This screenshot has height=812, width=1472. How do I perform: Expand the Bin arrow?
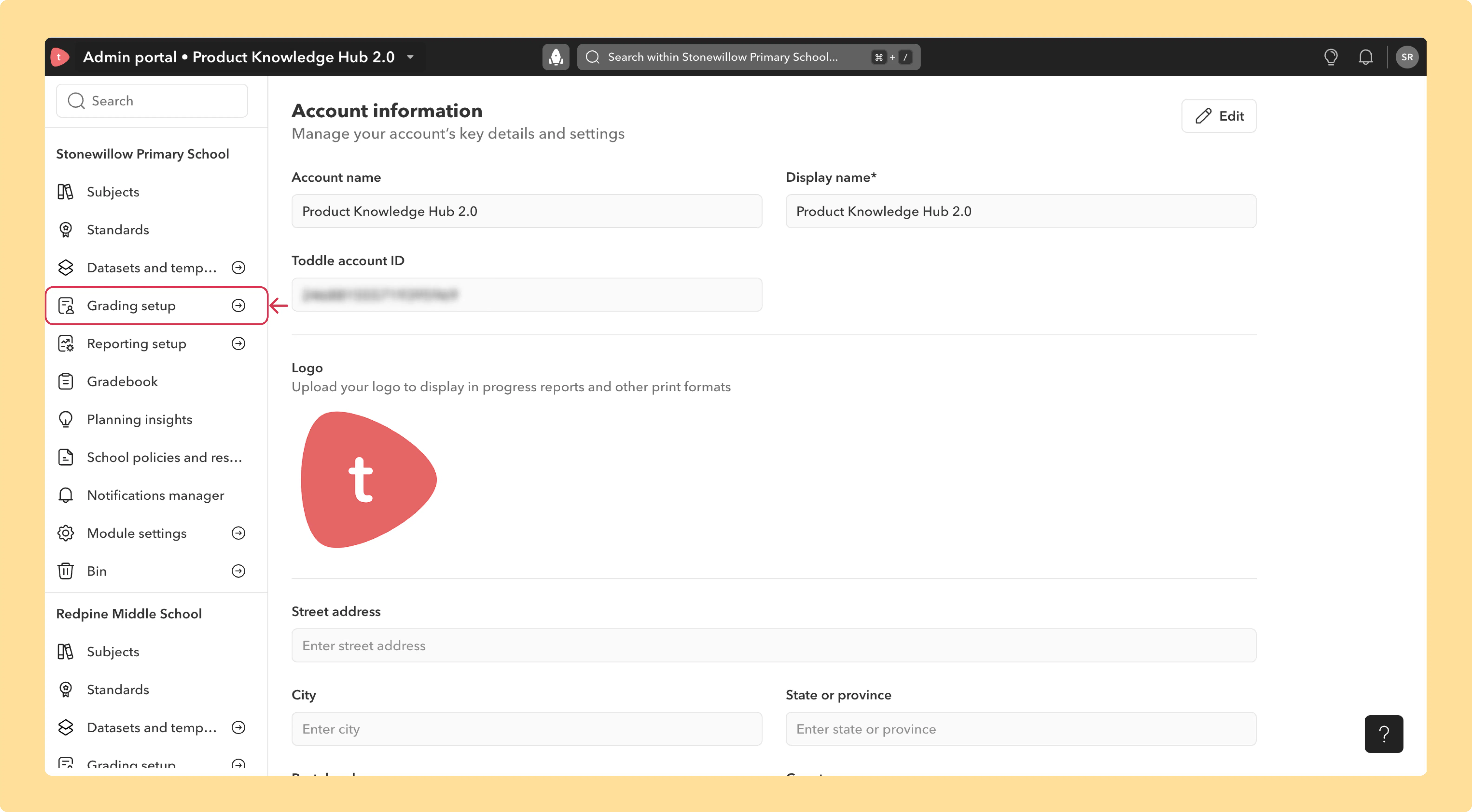[x=238, y=571]
